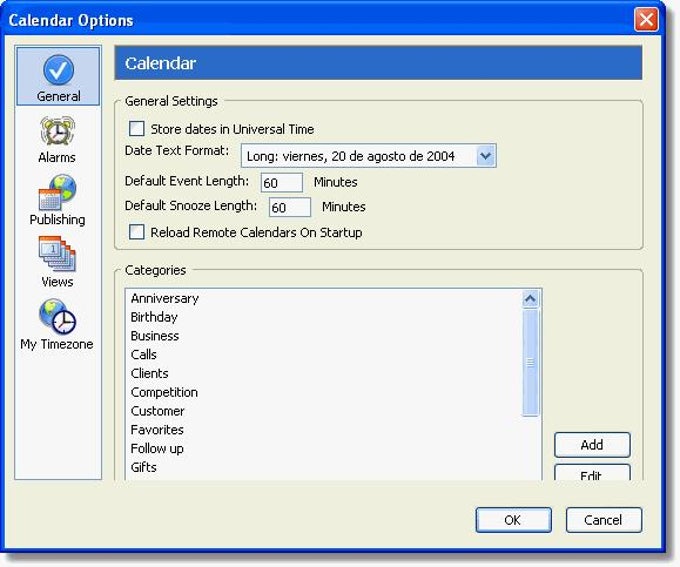Select the Birthday category
680x567 pixels.
point(154,317)
